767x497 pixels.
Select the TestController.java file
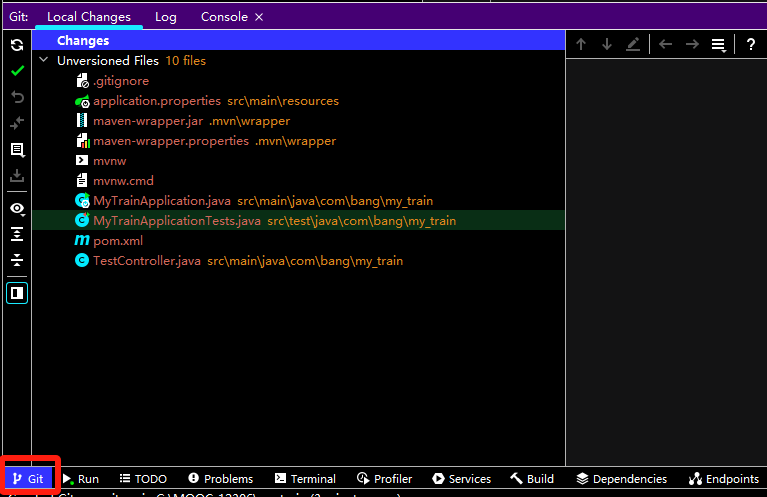[147, 261]
